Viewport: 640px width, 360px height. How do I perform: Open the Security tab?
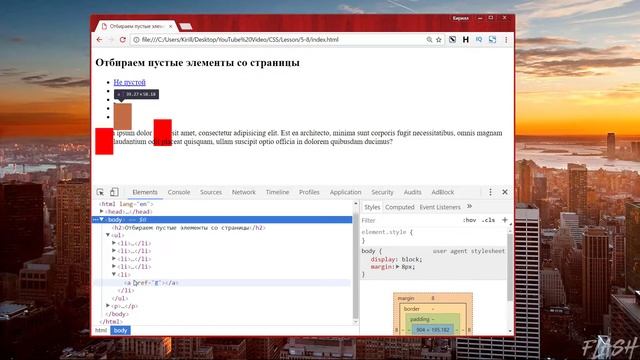pos(382,192)
